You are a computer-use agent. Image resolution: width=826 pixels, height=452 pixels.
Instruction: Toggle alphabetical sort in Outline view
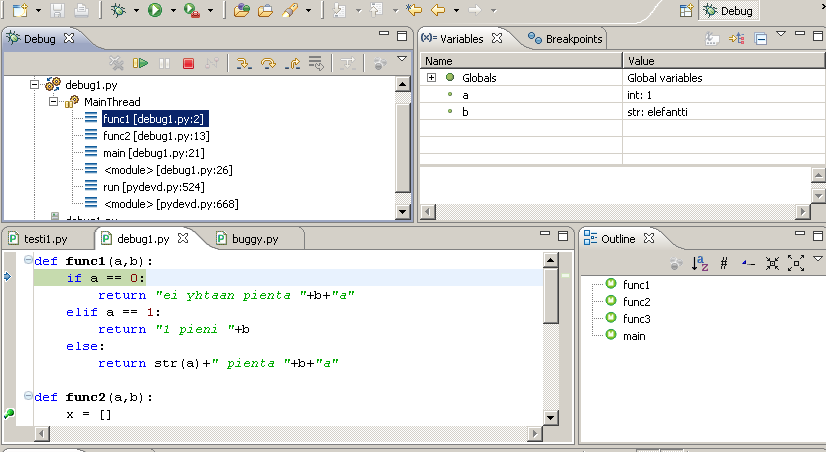pyautogui.click(x=700, y=263)
